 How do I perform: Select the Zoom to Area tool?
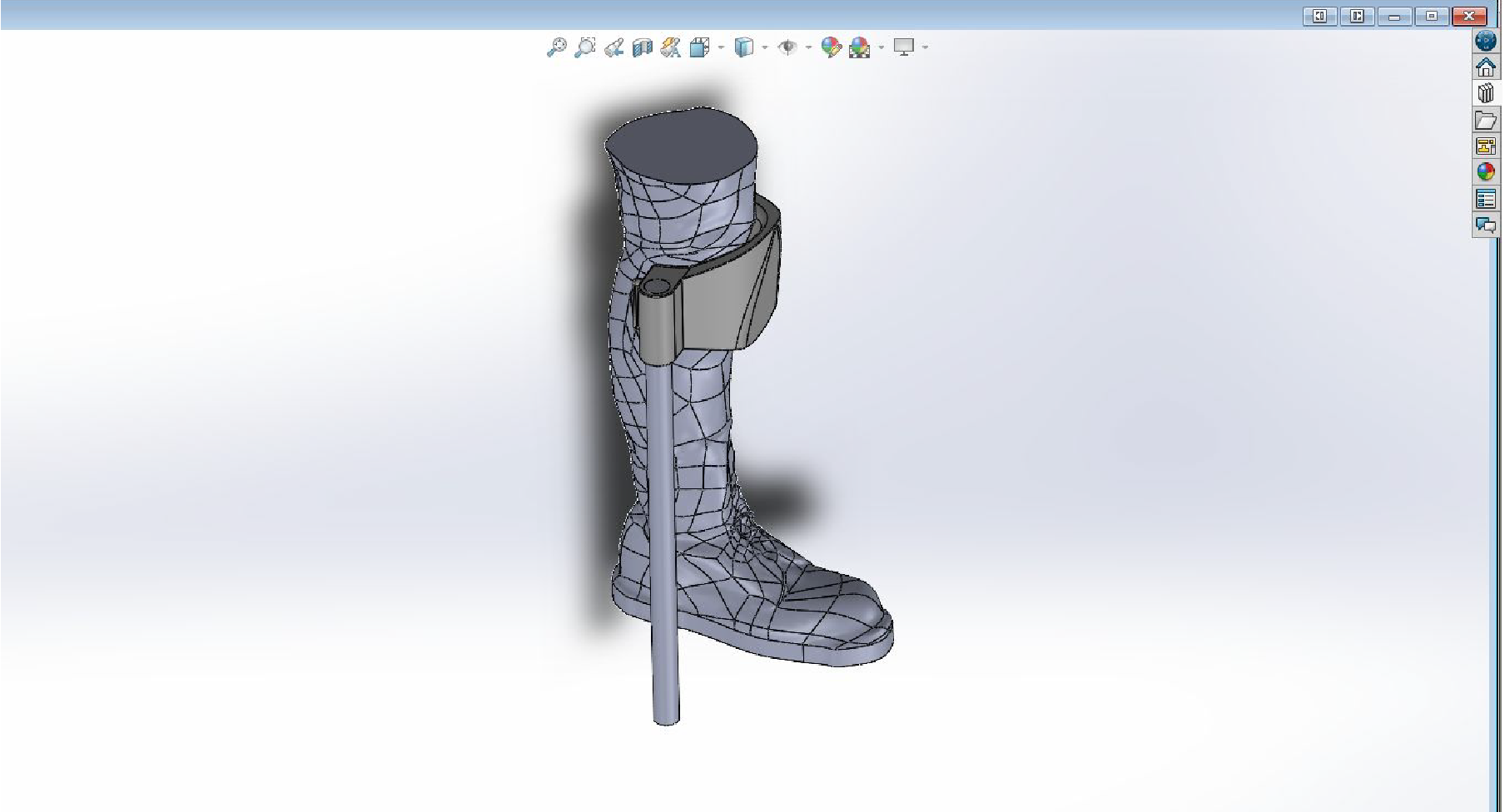[x=585, y=47]
